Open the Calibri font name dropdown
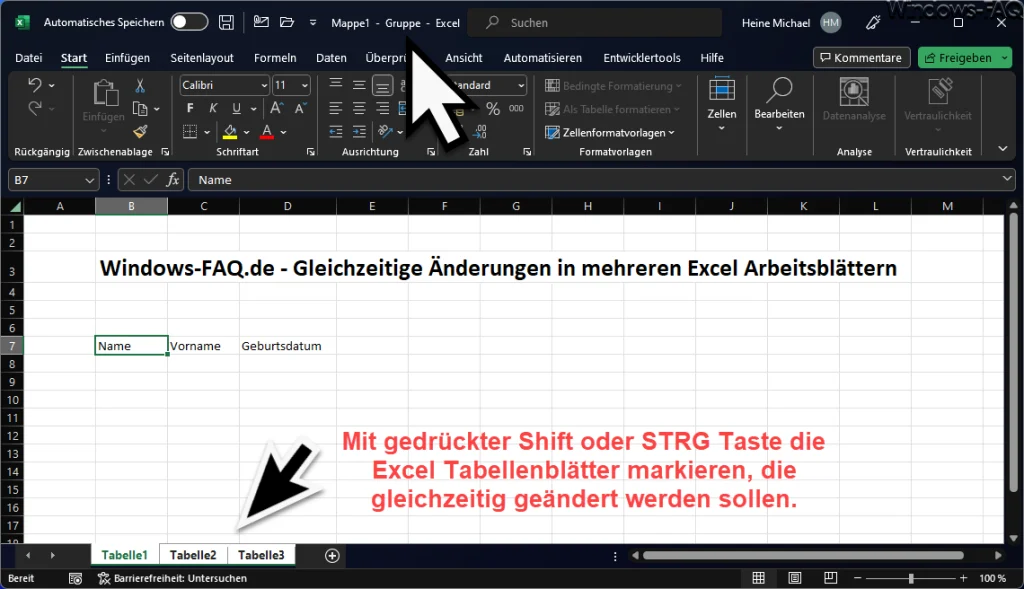Image resolution: width=1024 pixels, height=589 pixels. click(264, 86)
